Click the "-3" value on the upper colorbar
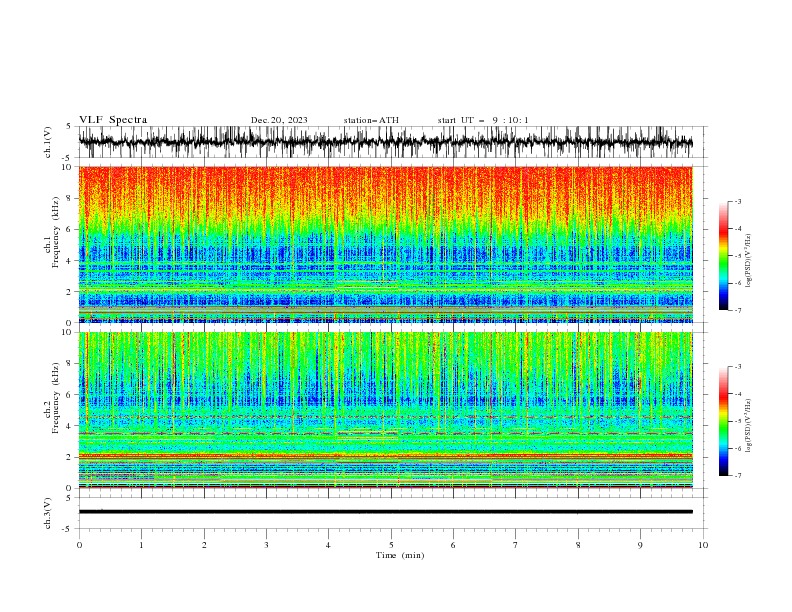Image resolution: width=792 pixels, height=612 pixels. pyautogui.click(x=737, y=202)
